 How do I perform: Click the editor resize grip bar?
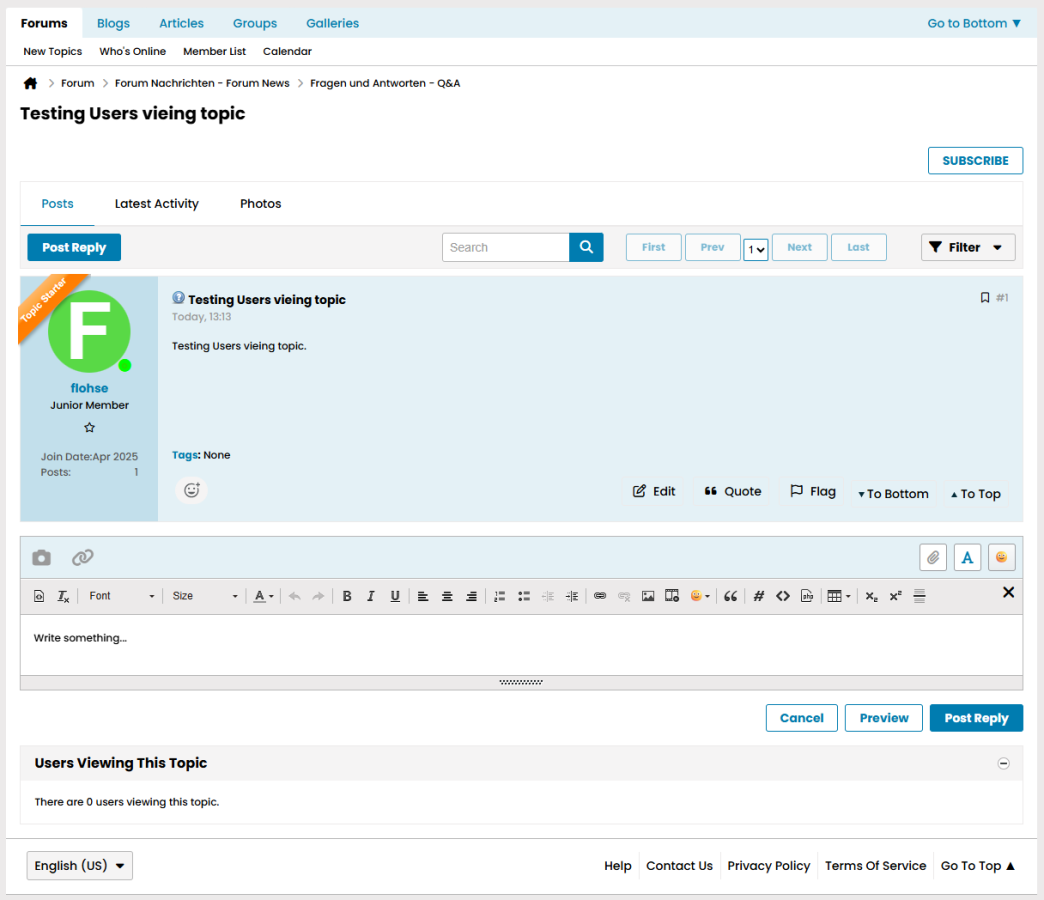521,682
